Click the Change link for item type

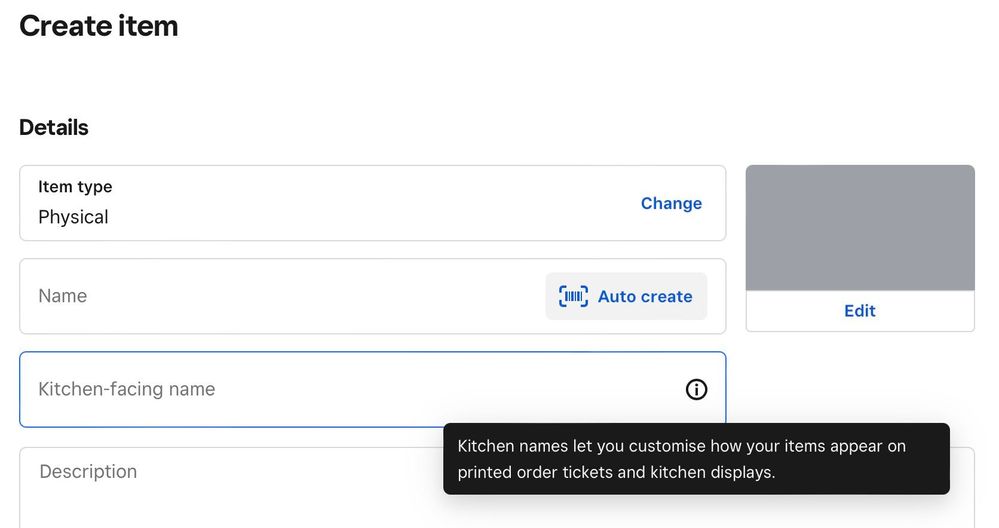click(x=671, y=203)
